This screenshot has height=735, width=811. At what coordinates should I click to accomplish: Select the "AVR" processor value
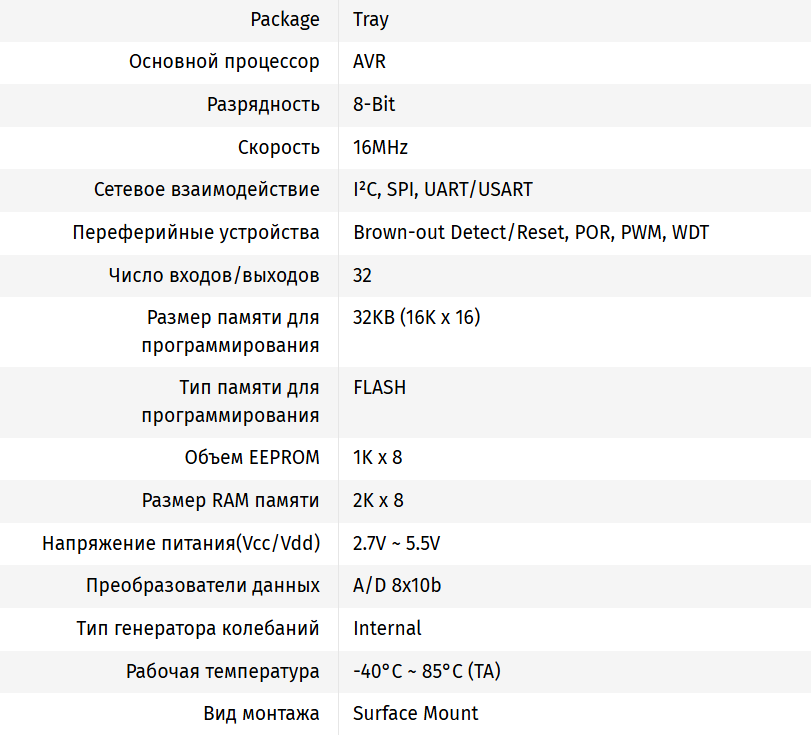[369, 62]
